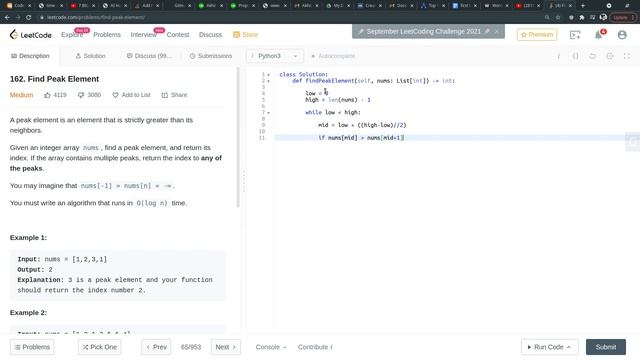Open the Run Code options arrow
Viewport: 640px width, 360px height.
(569, 347)
